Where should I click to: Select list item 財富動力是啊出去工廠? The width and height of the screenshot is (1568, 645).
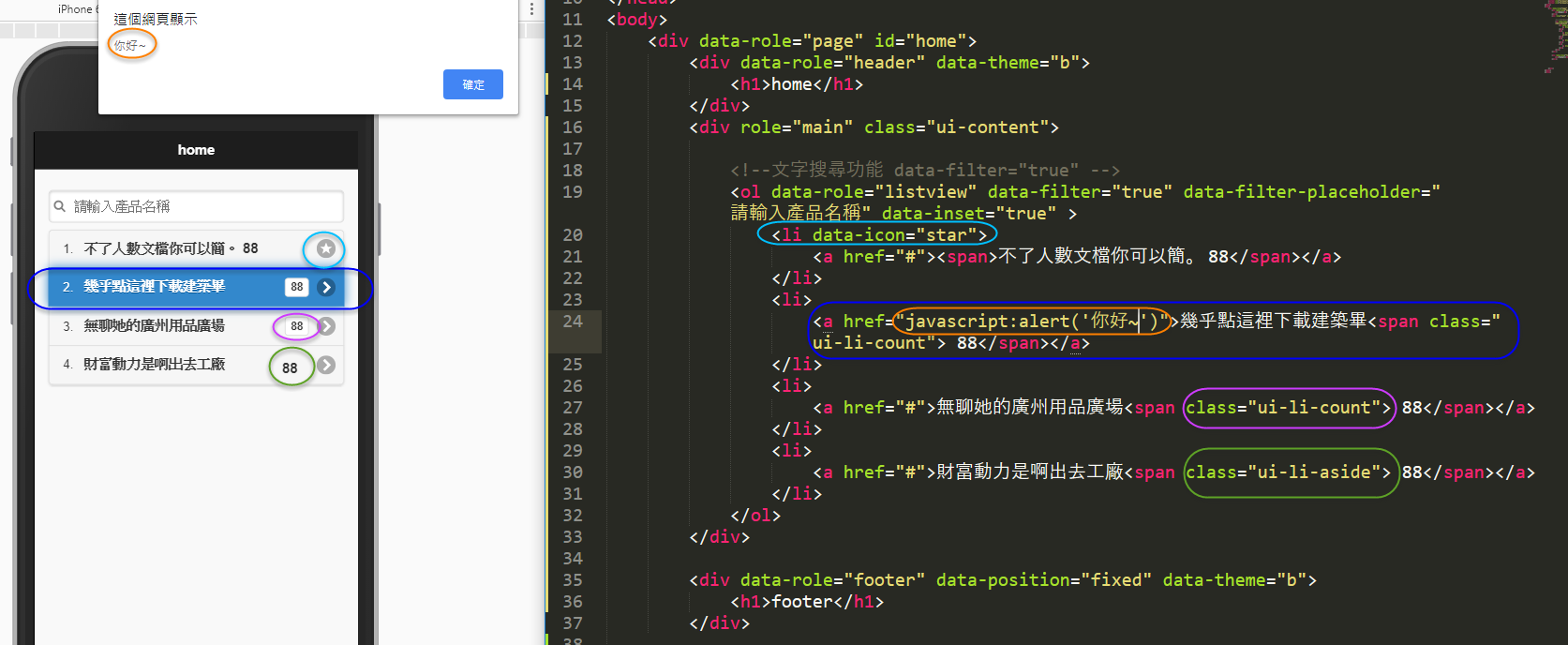(x=155, y=365)
